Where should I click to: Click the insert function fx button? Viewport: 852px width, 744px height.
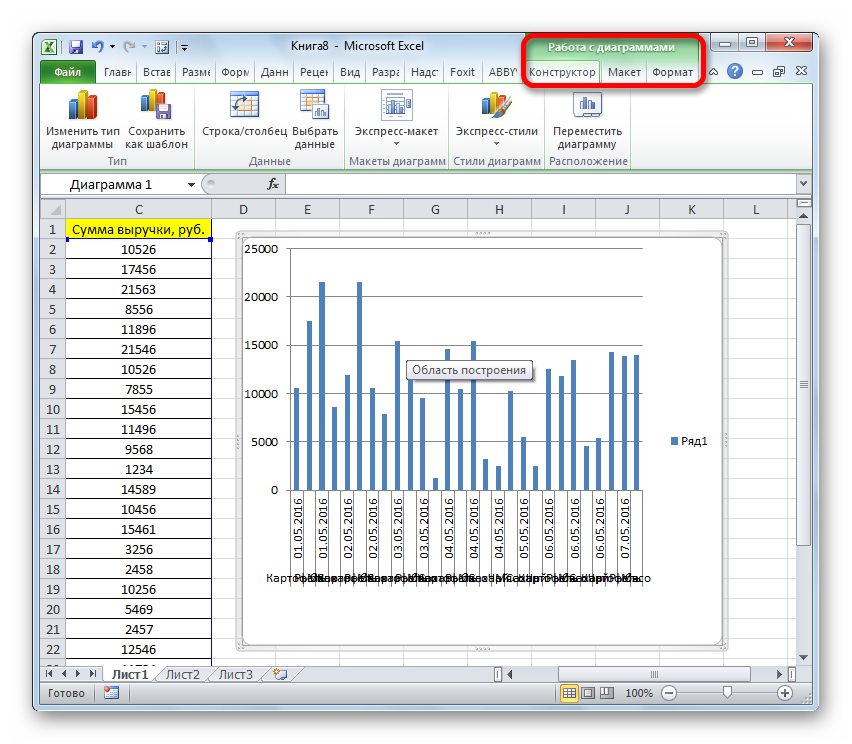(x=272, y=185)
